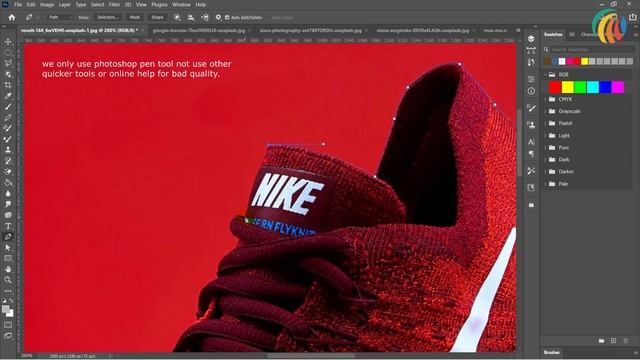Toggle Quick Mask mode
The image size is (640, 360).
click(8, 325)
